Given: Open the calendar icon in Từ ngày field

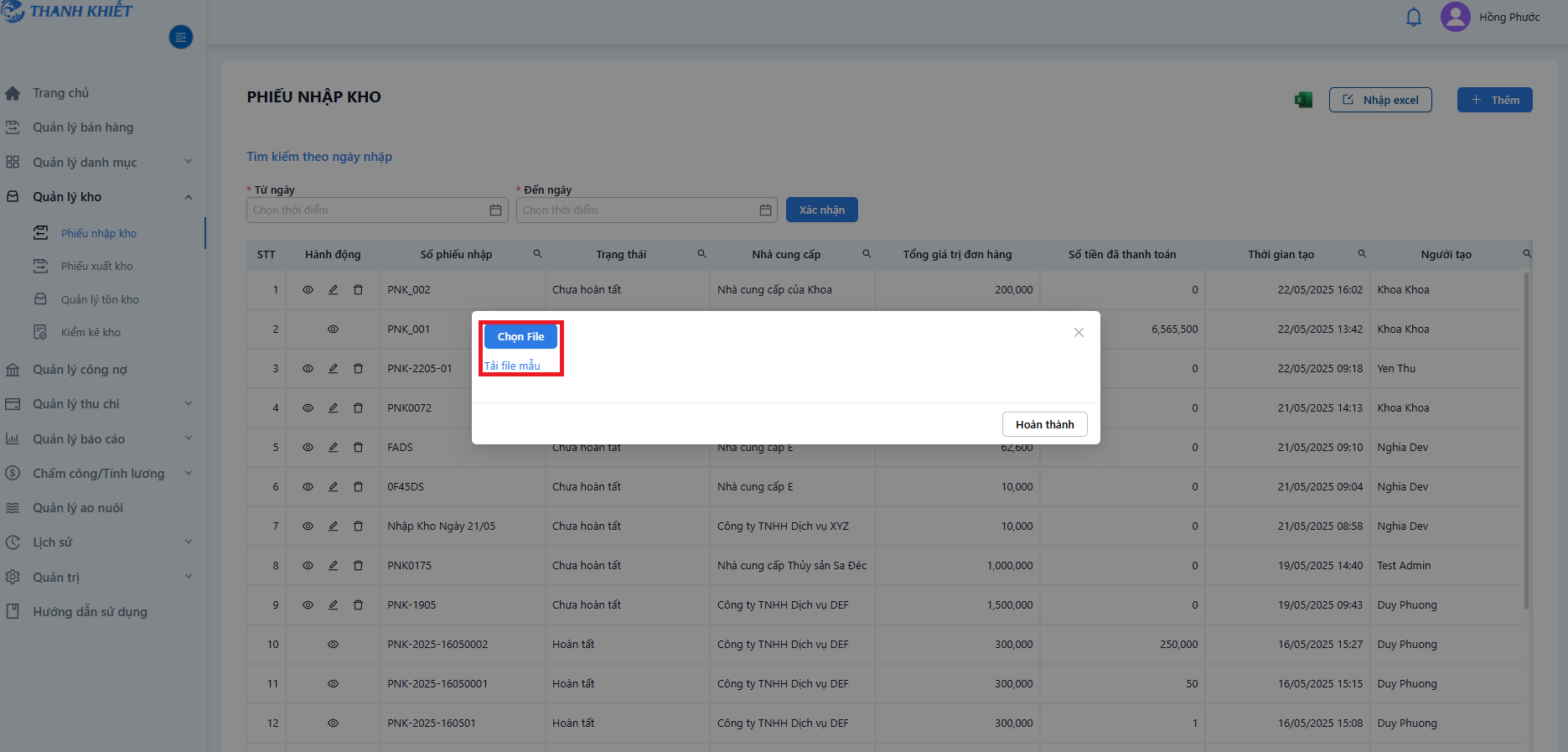Looking at the screenshot, I should 495,210.
